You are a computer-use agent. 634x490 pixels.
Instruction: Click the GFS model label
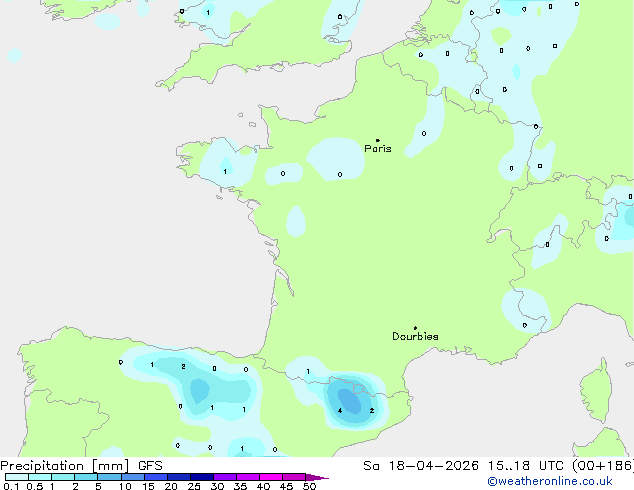click(150, 466)
